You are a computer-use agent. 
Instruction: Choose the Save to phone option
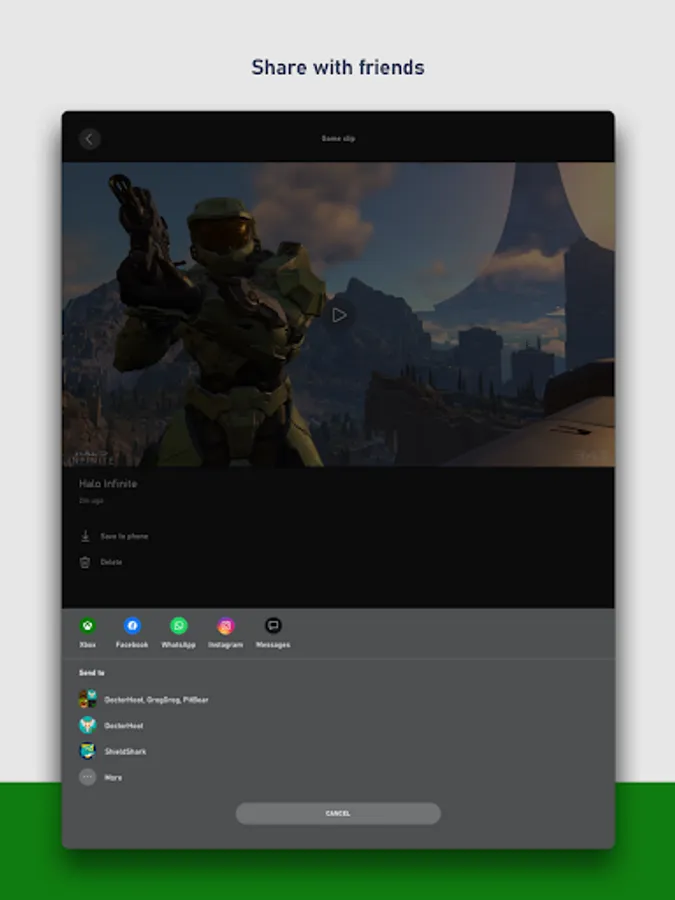click(125, 536)
